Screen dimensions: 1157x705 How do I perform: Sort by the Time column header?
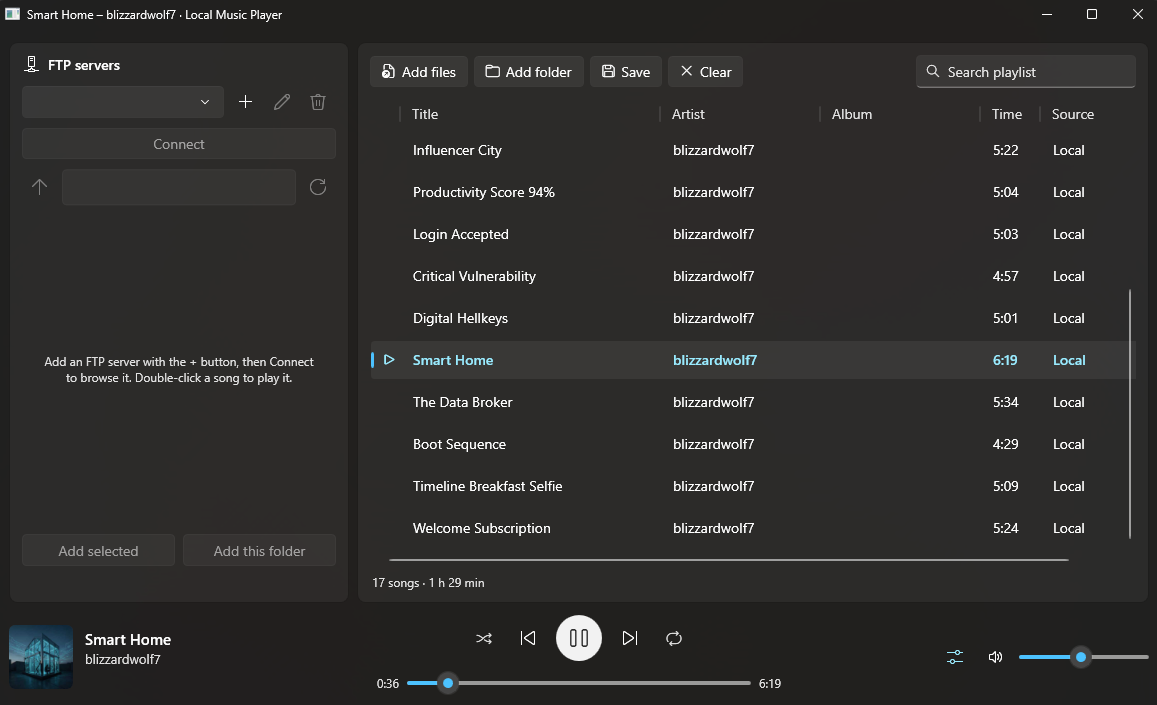coord(1006,114)
